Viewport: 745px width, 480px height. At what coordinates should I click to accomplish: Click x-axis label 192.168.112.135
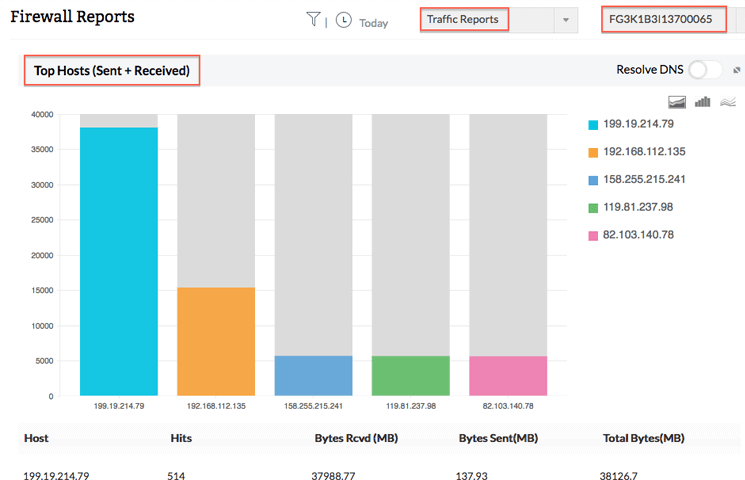pos(216,406)
